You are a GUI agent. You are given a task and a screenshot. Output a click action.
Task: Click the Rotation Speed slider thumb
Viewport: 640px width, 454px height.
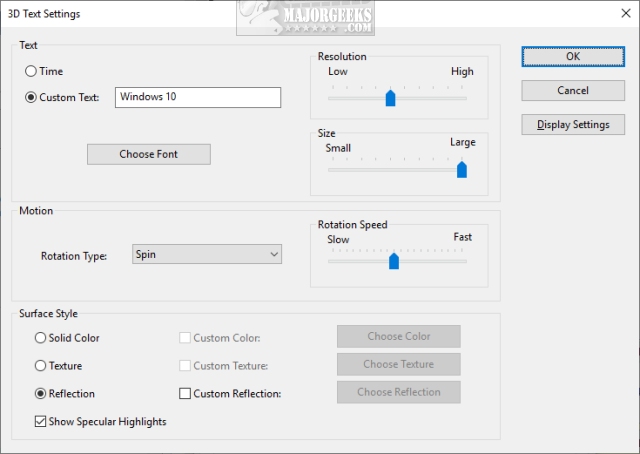(x=394, y=261)
